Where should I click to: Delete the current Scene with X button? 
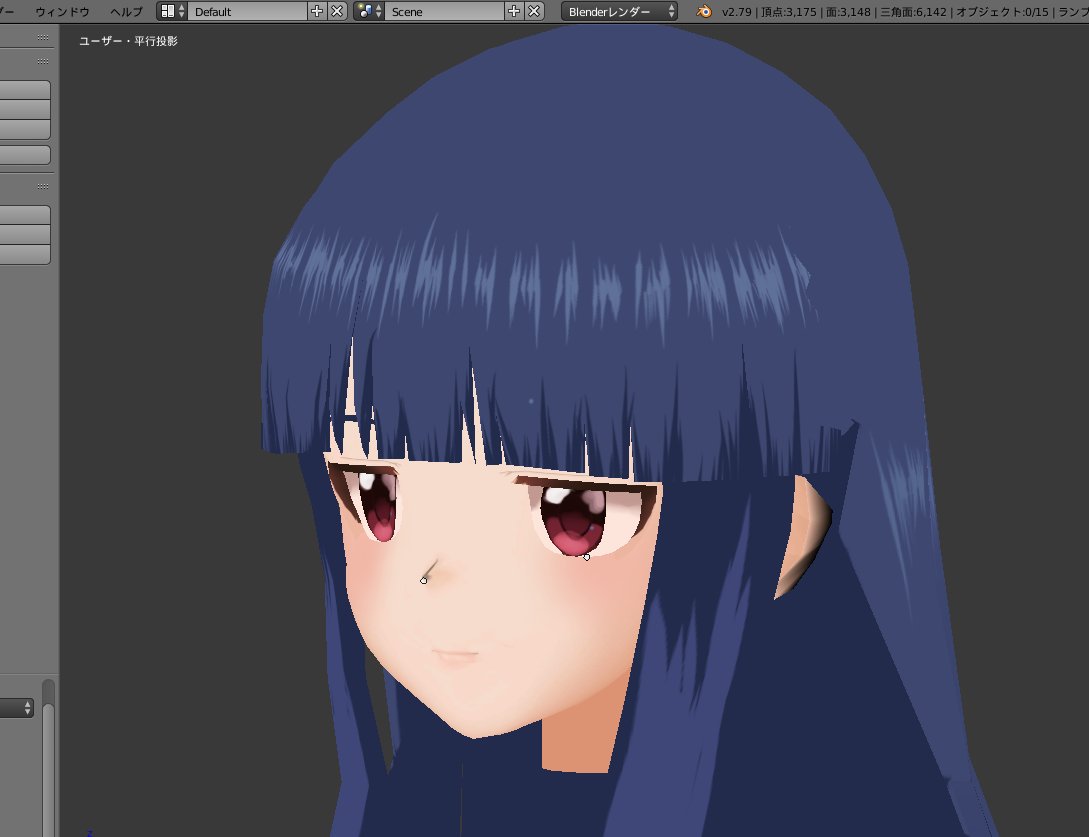tap(534, 11)
